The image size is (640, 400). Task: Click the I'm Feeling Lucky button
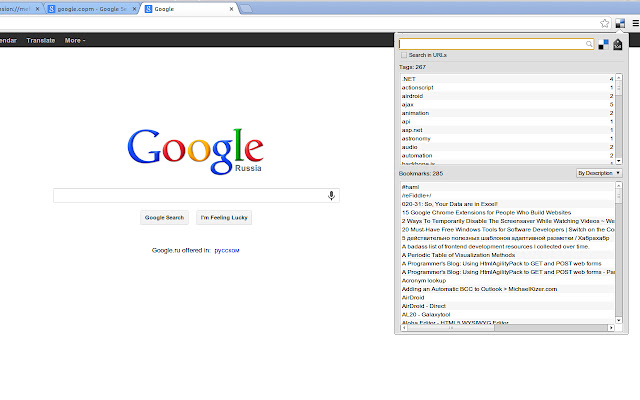click(x=224, y=218)
